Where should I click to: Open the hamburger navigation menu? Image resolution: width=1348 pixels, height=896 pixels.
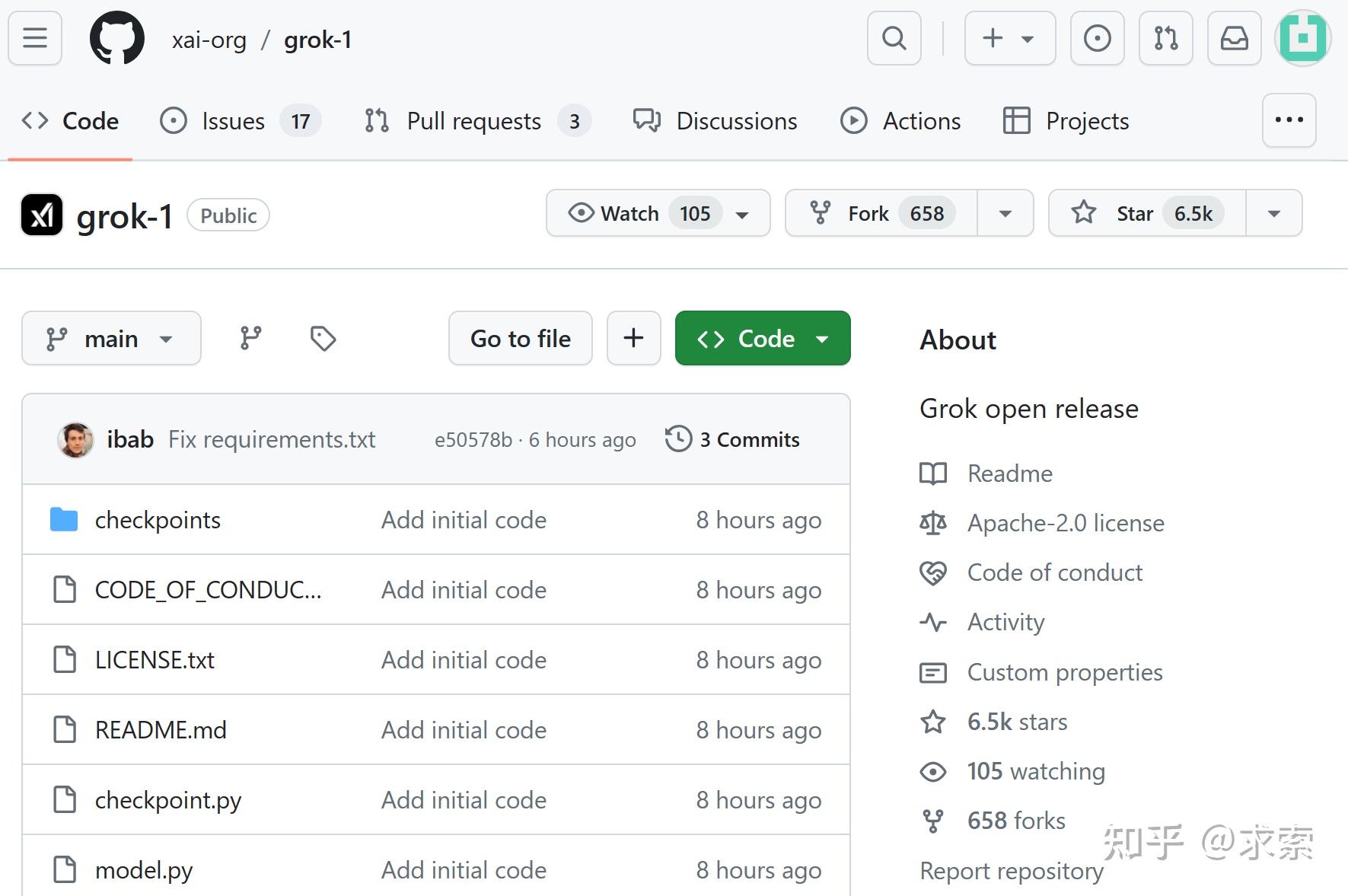point(35,38)
